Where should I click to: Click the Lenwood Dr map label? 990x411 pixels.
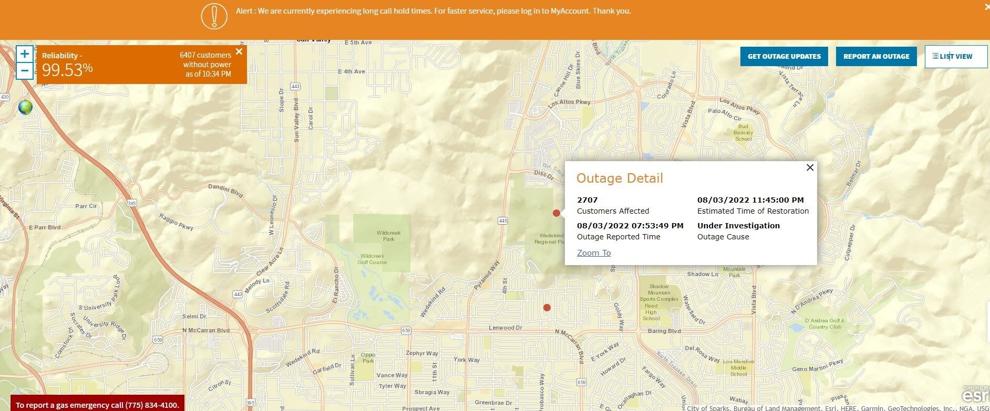pyautogui.click(x=506, y=328)
